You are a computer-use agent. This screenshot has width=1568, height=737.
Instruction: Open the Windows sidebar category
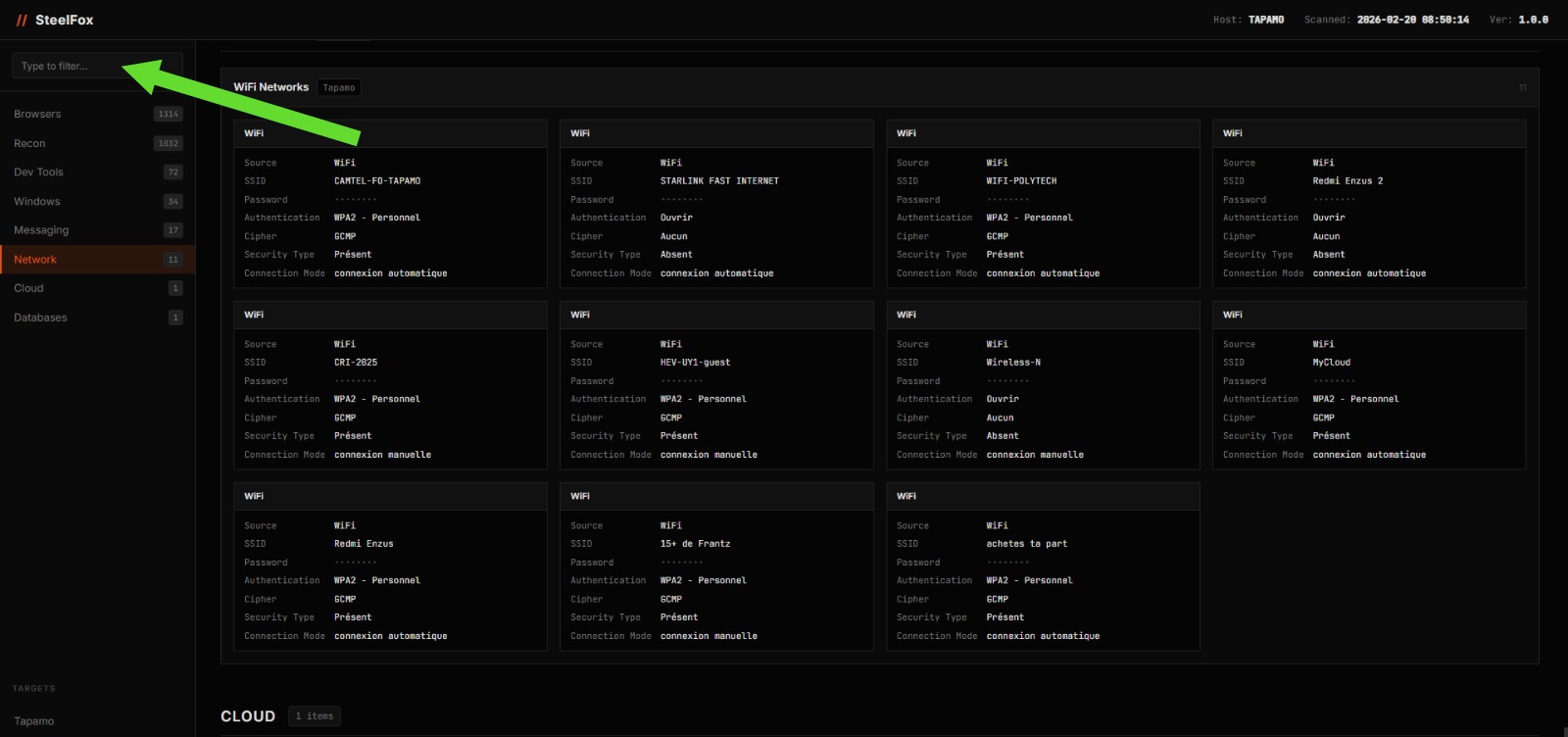tap(37, 201)
